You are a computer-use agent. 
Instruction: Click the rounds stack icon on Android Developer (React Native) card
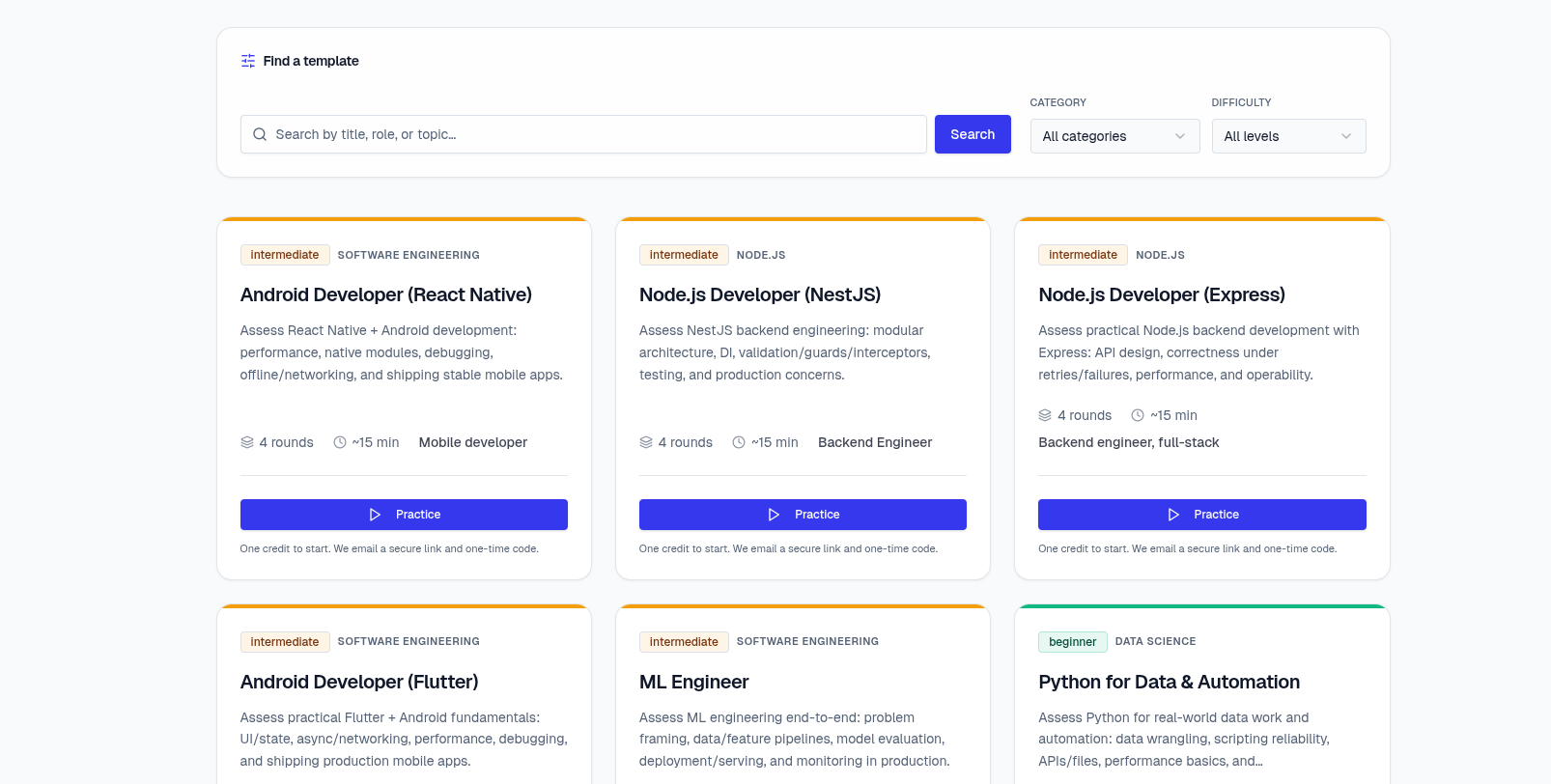click(x=247, y=442)
